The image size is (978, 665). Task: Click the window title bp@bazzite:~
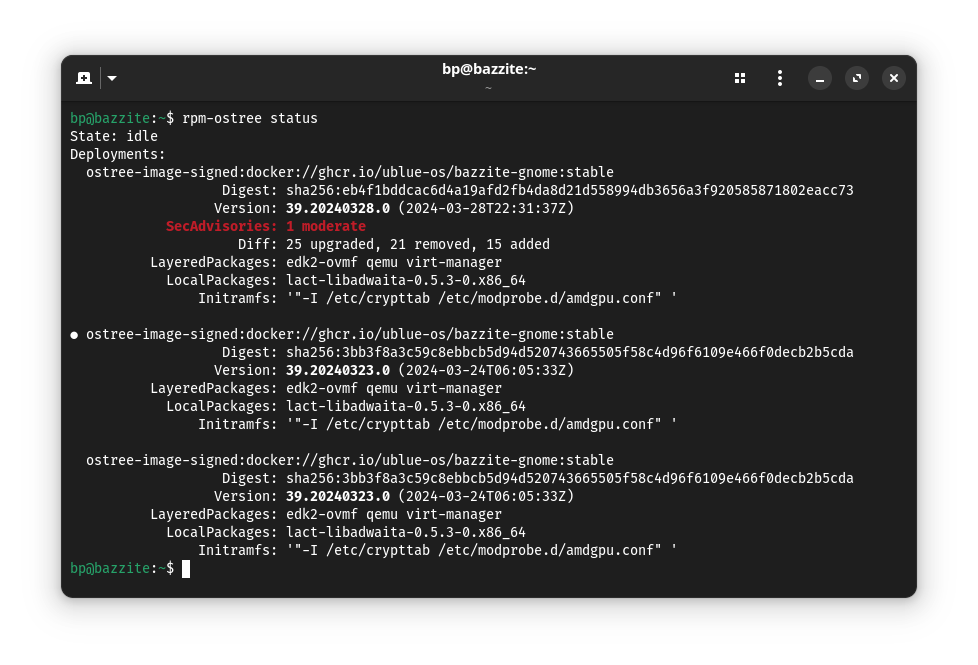pos(489,69)
